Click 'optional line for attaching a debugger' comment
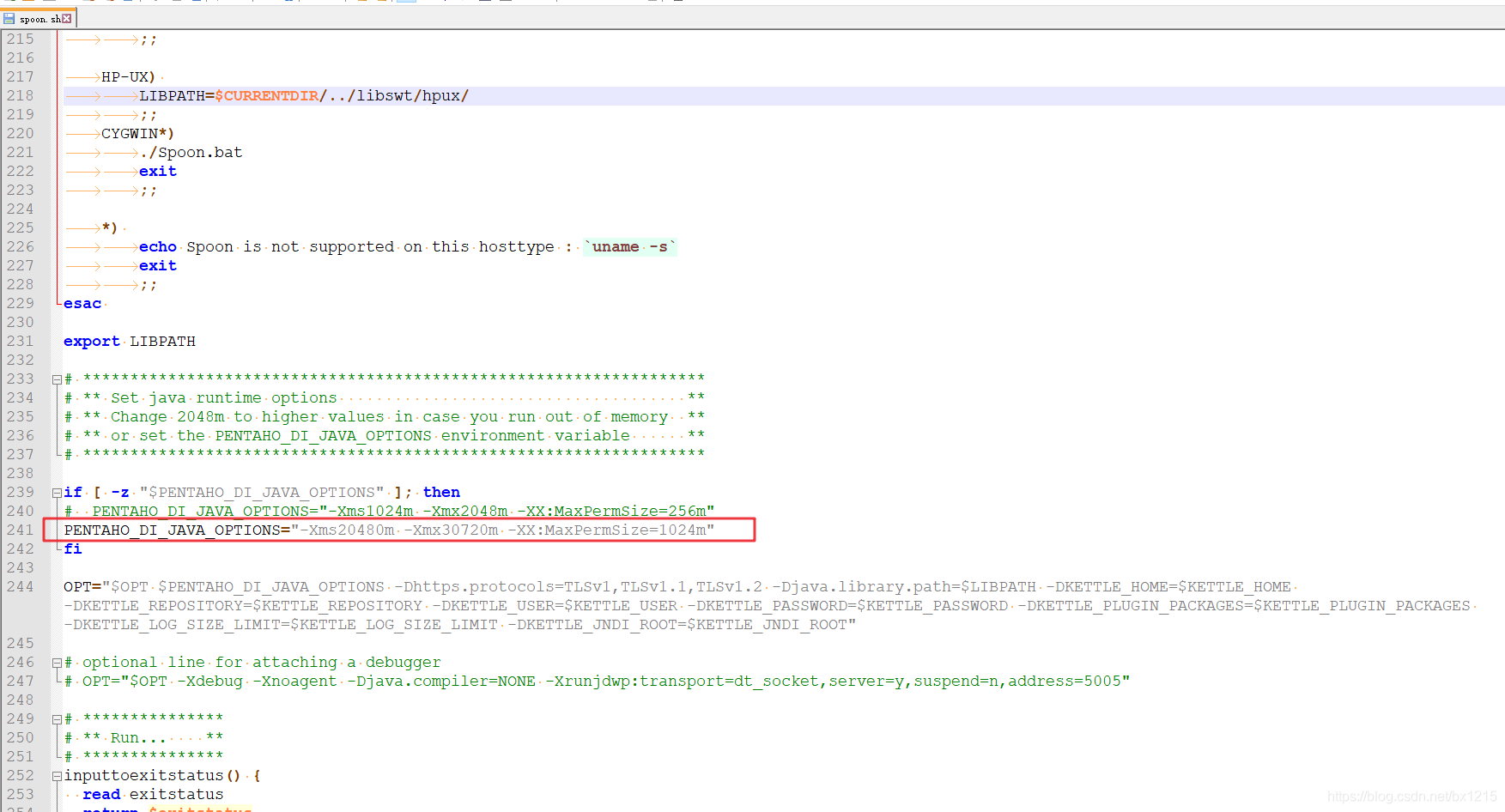Image resolution: width=1505 pixels, height=812 pixels. tap(261, 662)
